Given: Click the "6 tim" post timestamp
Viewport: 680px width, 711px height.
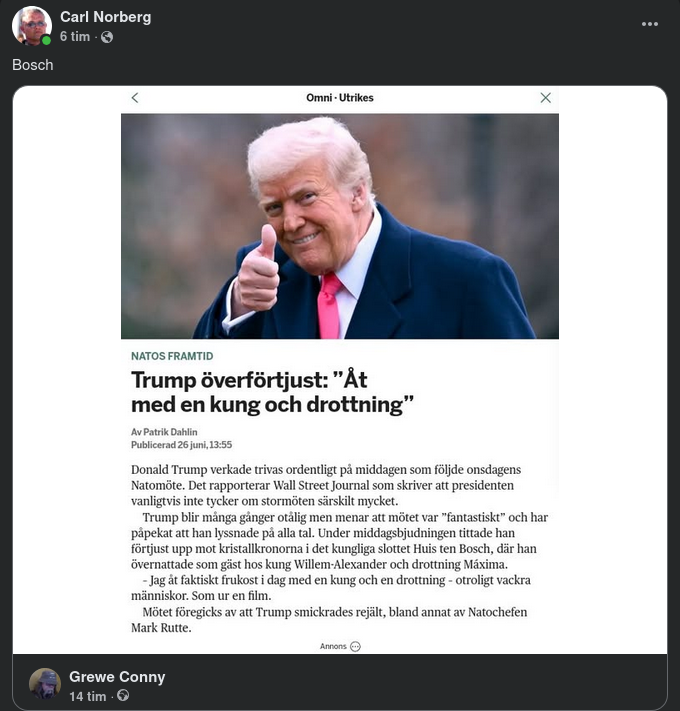Looking at the screenshot, I should [75, 36].
